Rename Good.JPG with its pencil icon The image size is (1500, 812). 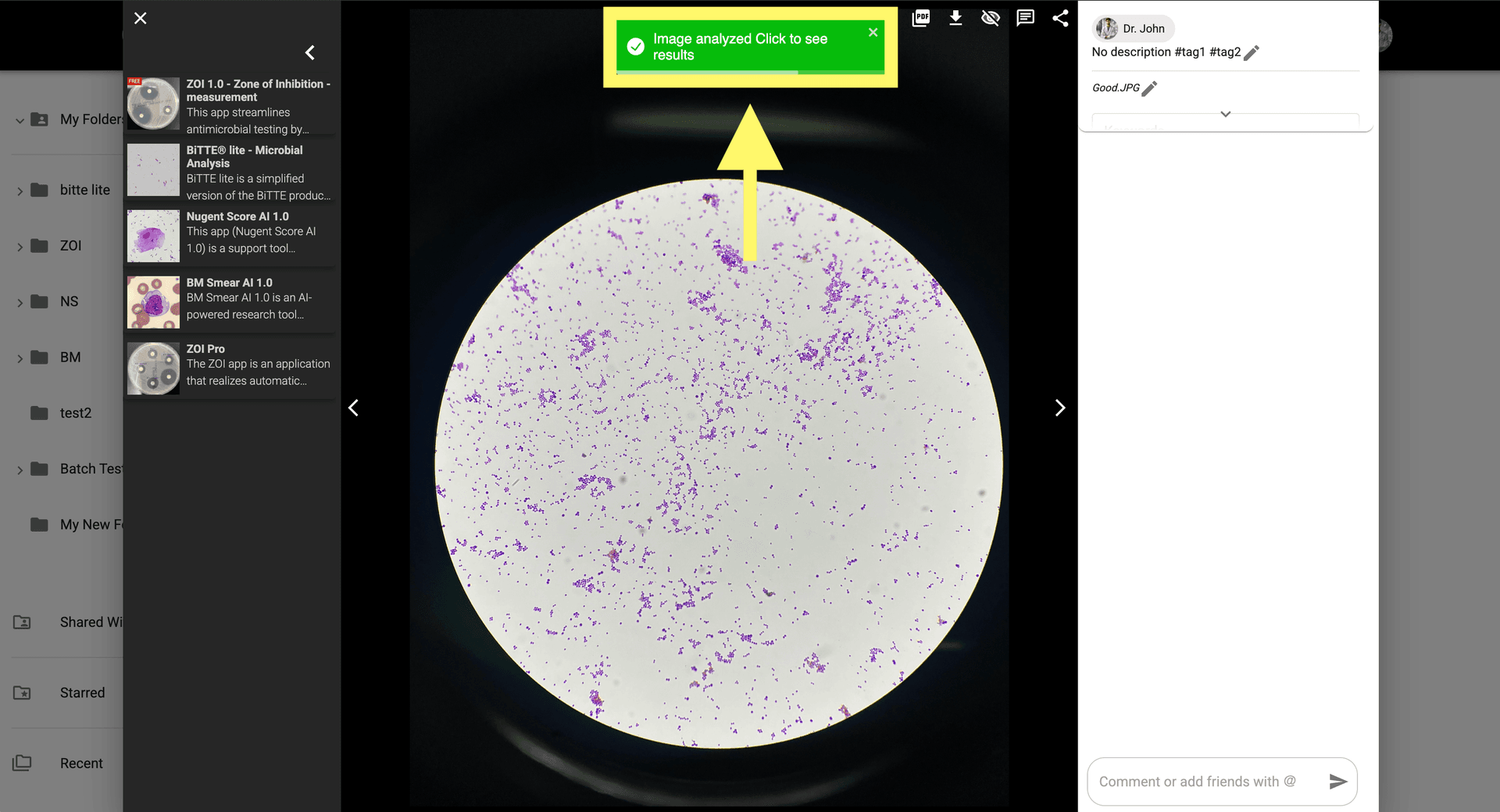coord(1148,88)
